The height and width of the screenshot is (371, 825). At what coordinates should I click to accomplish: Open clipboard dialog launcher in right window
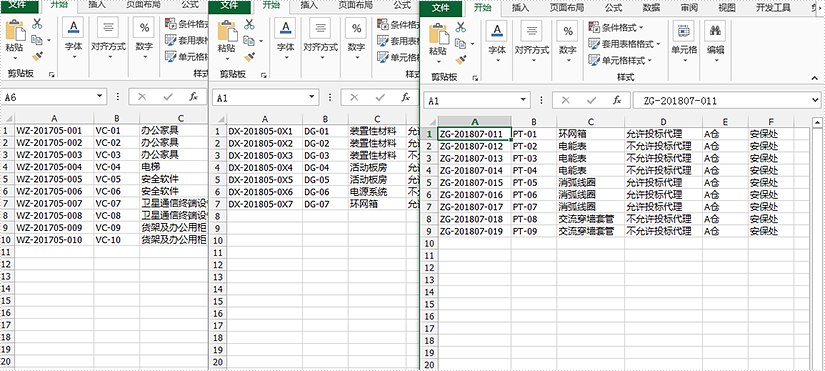pyautogui.click(x=475, y=78)
